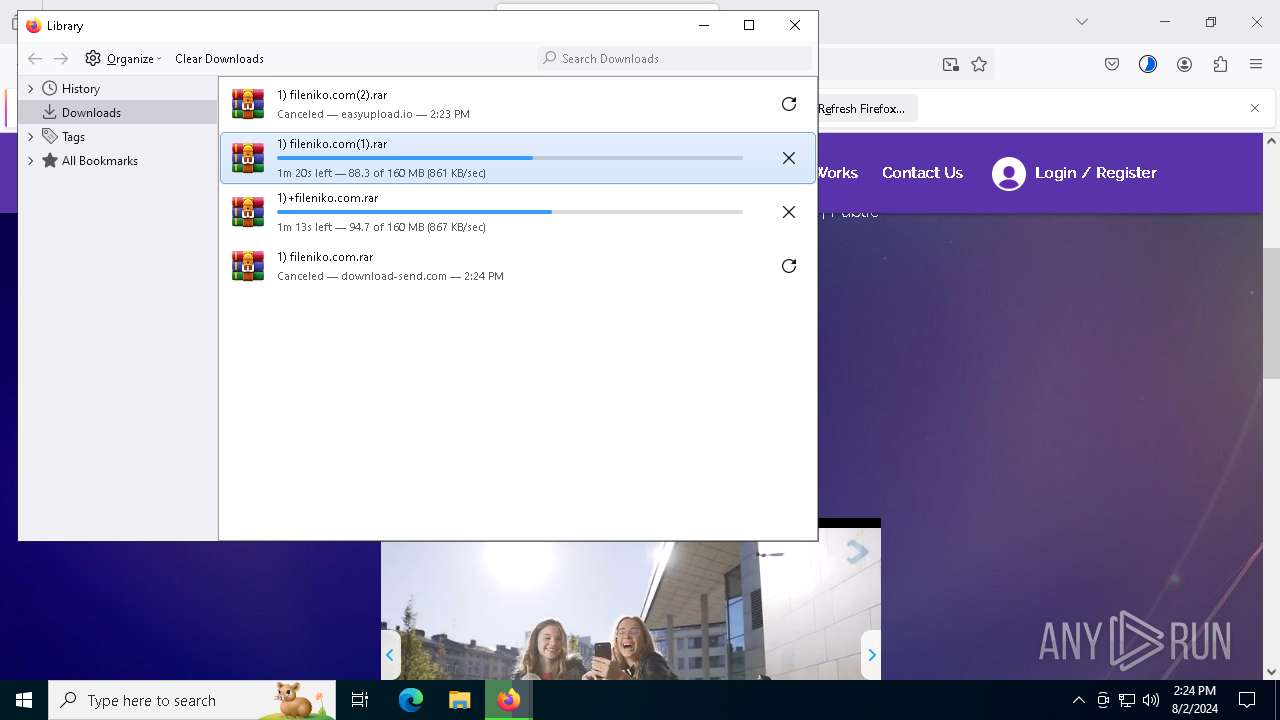This screenshot has height=720, width=1280.
Task: Focus the Search Downloads field
Action: (674, 59)
